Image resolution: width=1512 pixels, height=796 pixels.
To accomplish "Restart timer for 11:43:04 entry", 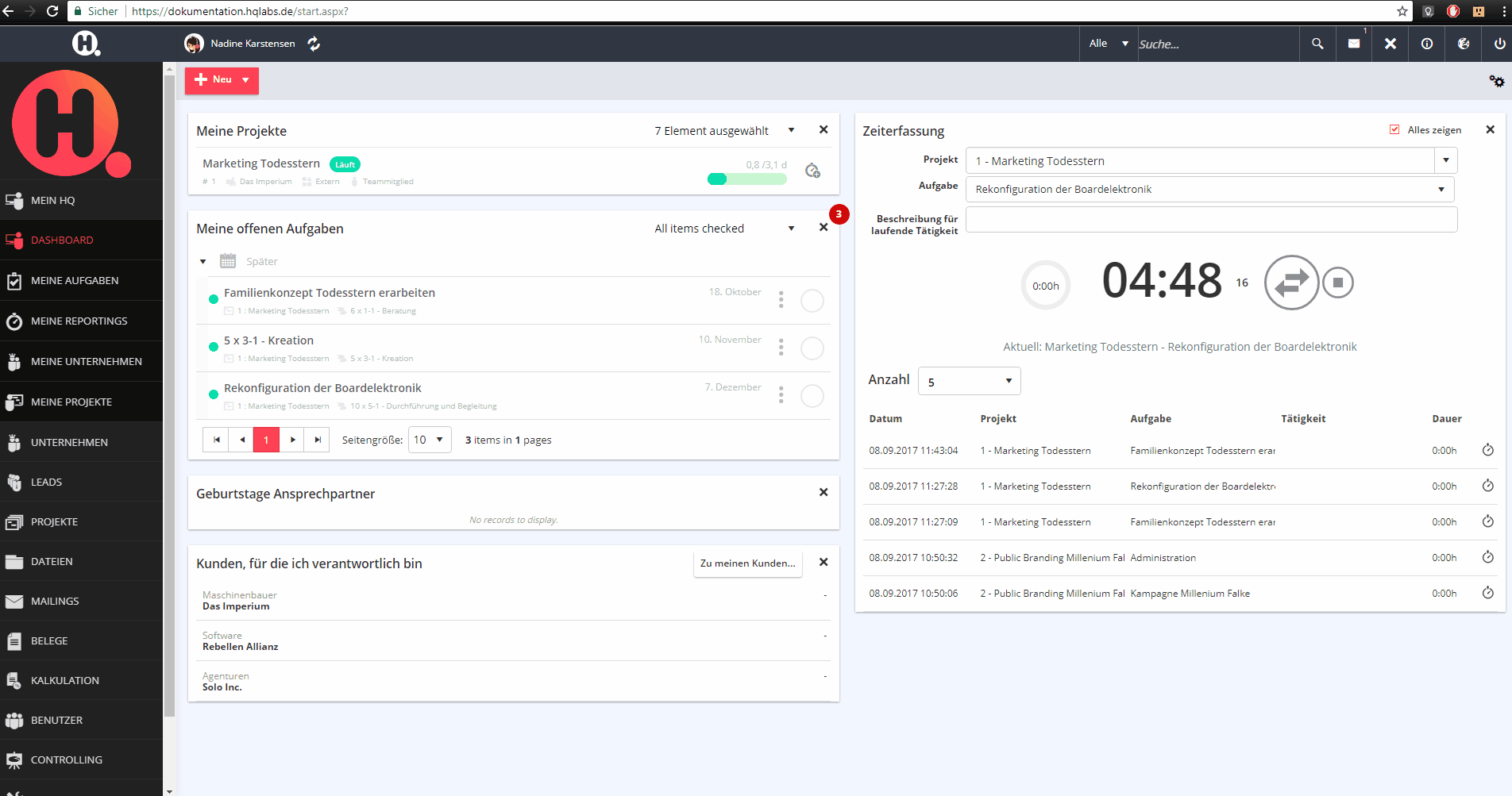I will 1487,450.
